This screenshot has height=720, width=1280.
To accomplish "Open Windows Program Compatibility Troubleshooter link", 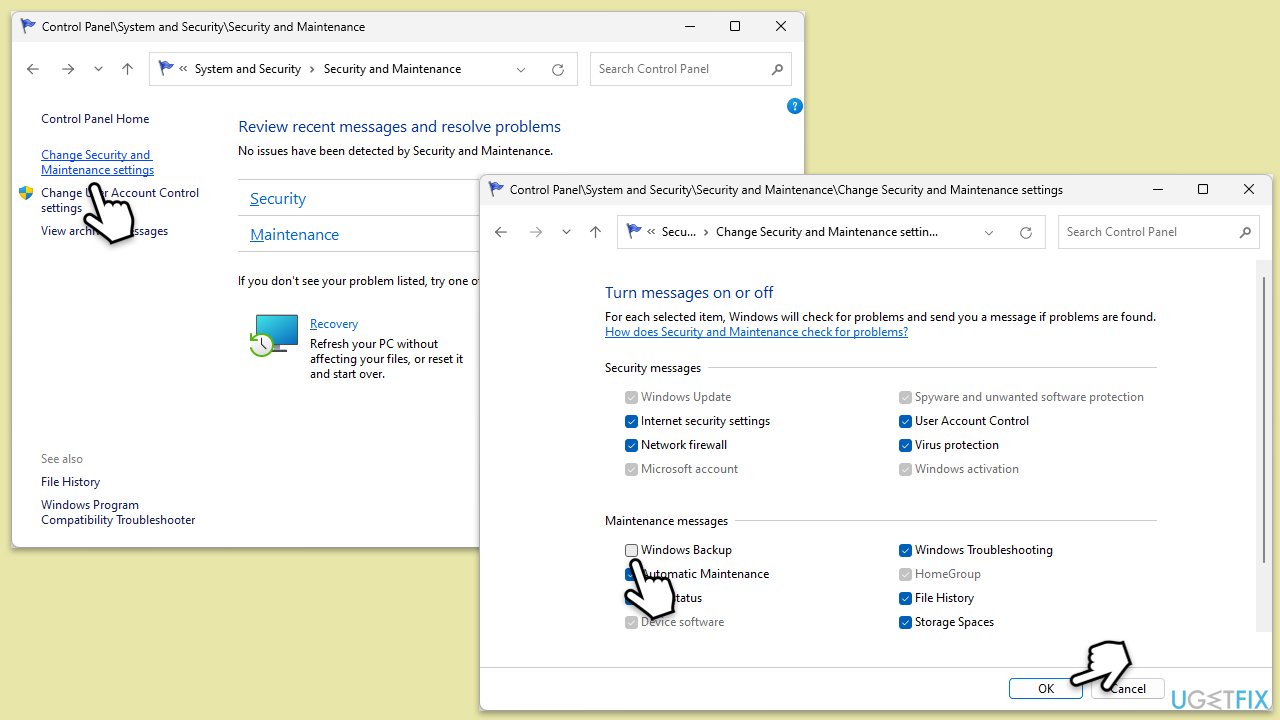I will tap(118, 512).
